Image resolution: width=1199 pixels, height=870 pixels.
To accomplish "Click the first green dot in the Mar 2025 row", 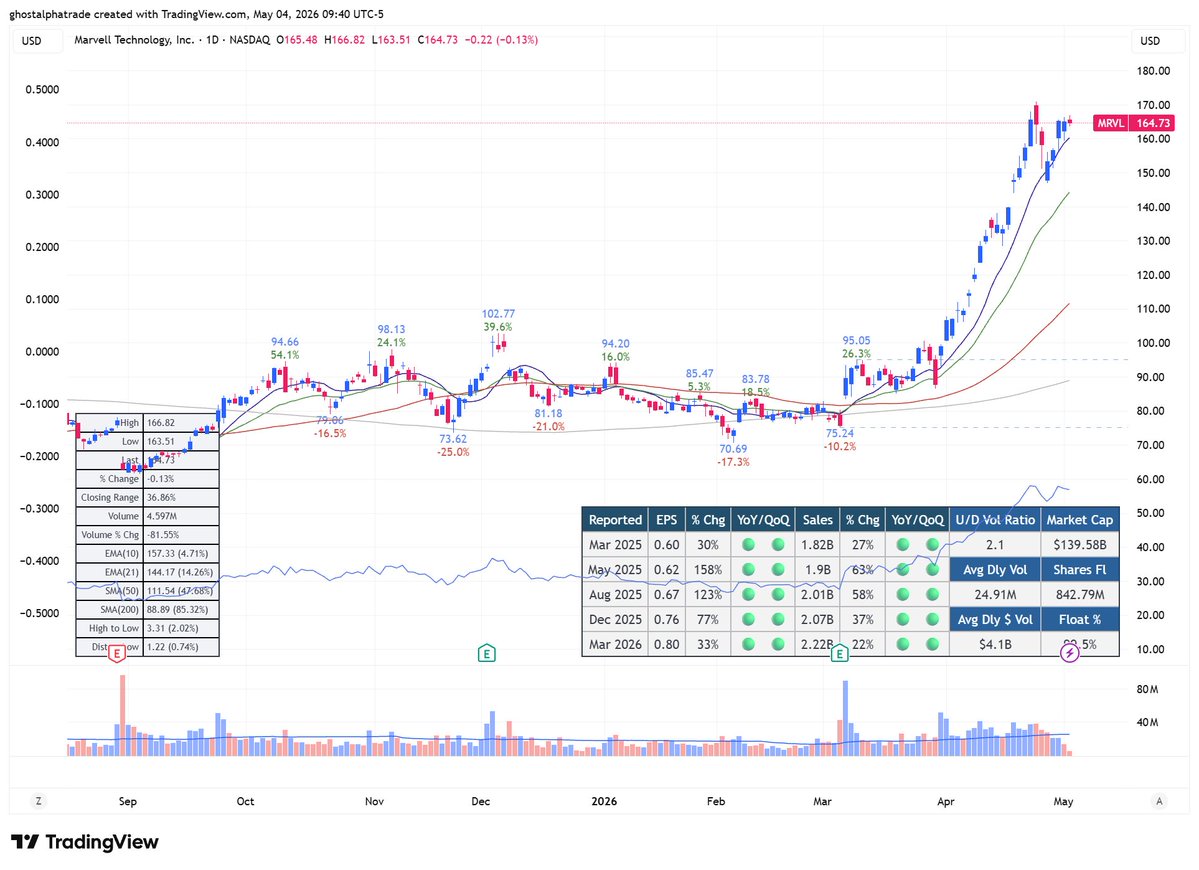I will coord(749,544).
